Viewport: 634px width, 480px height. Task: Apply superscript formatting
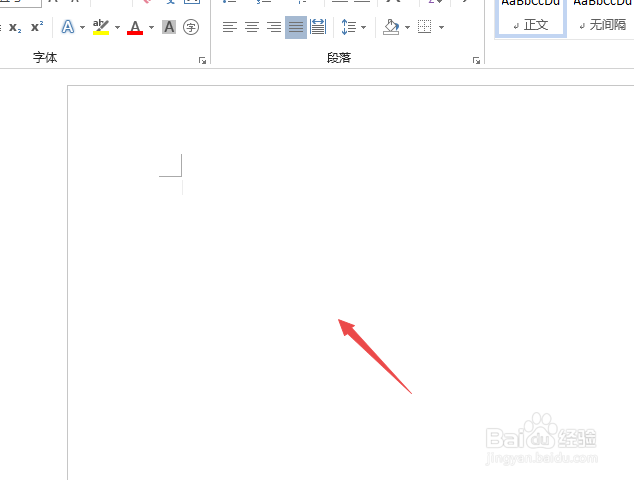(37, 27)
